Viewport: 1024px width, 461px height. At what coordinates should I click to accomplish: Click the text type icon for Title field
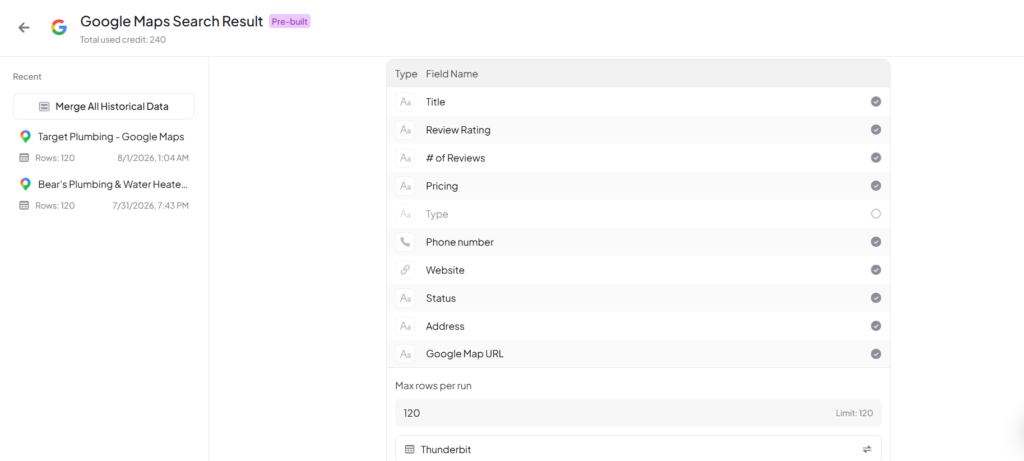point(405,102)
